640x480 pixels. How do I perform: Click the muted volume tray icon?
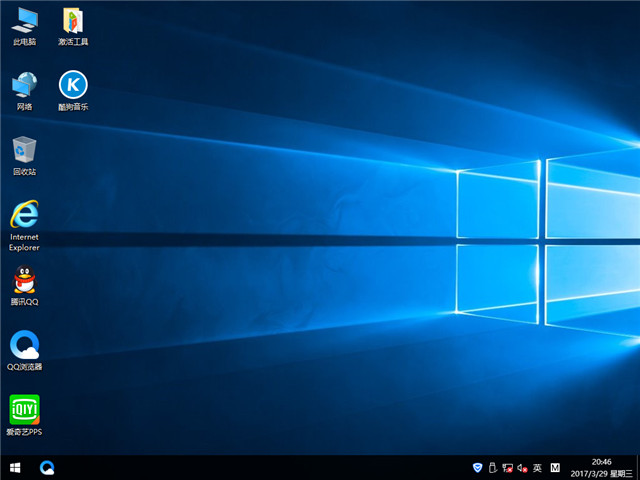tap(522, 468)
